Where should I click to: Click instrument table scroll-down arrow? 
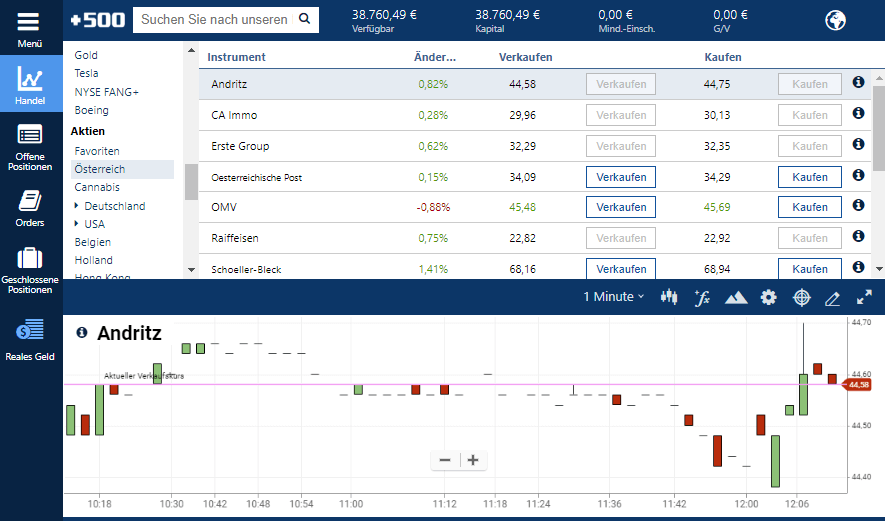click(879, 269)
